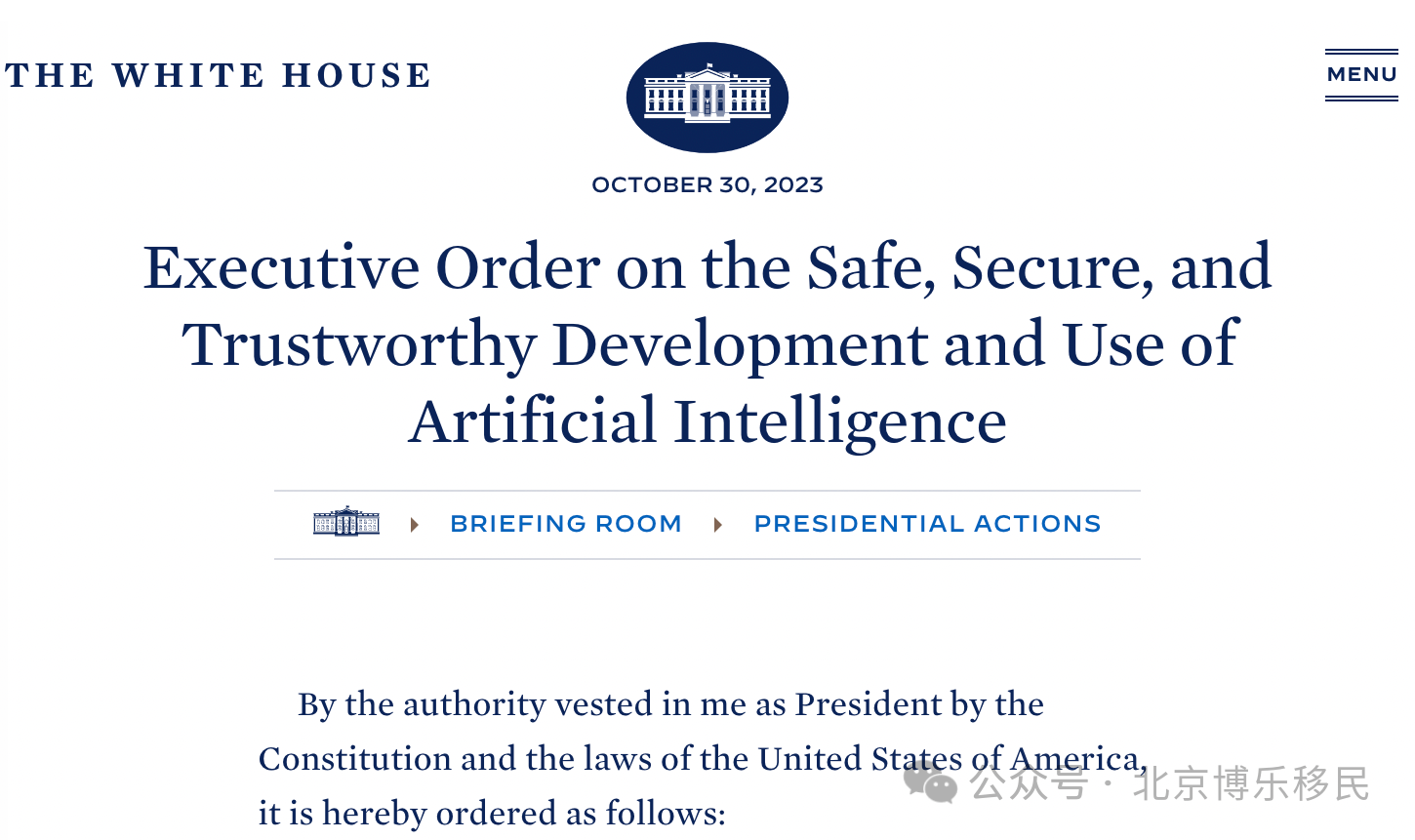
Task: Click the headline line reading Artificial Intelligence
Action: pyautogui.click(x=707, y=420)
